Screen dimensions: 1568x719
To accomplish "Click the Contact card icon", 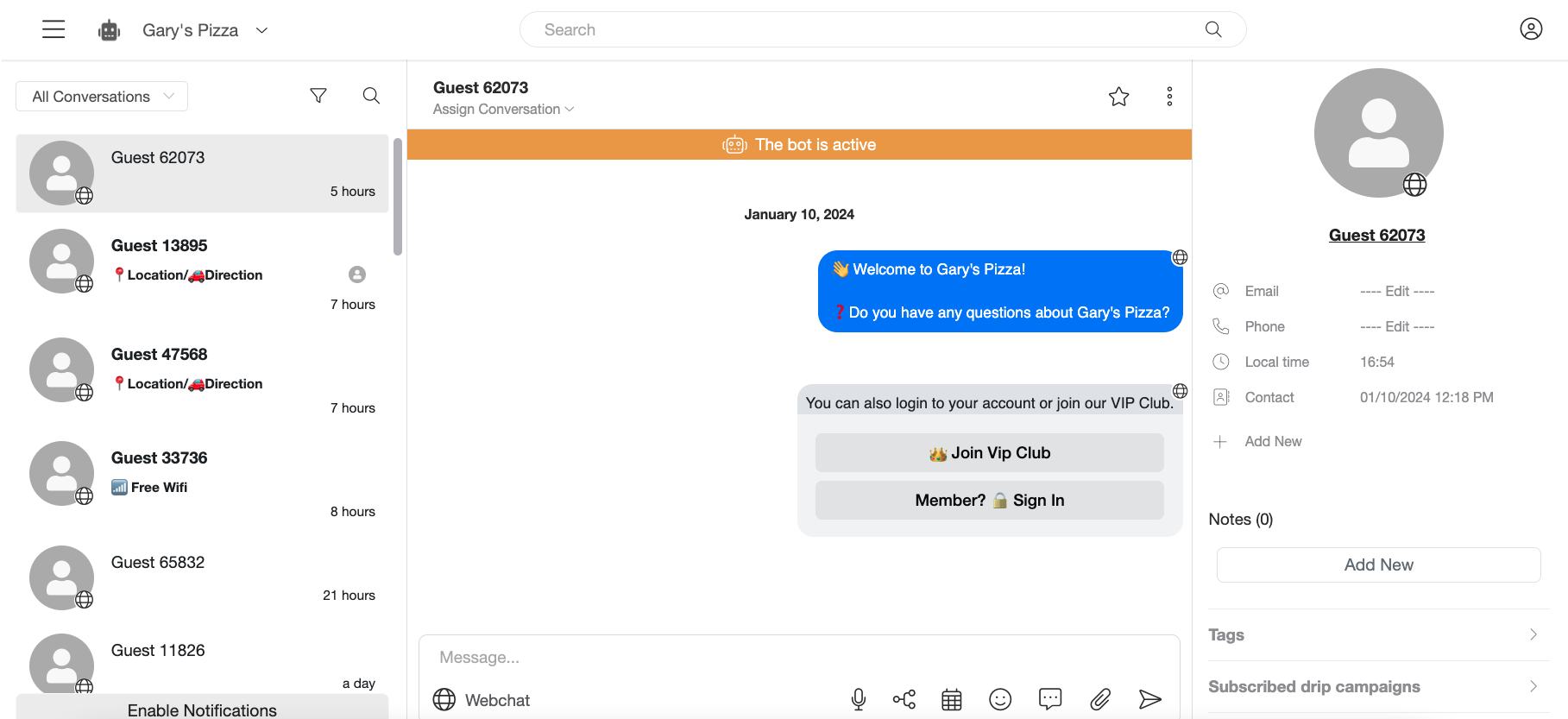I will 1221,397.
